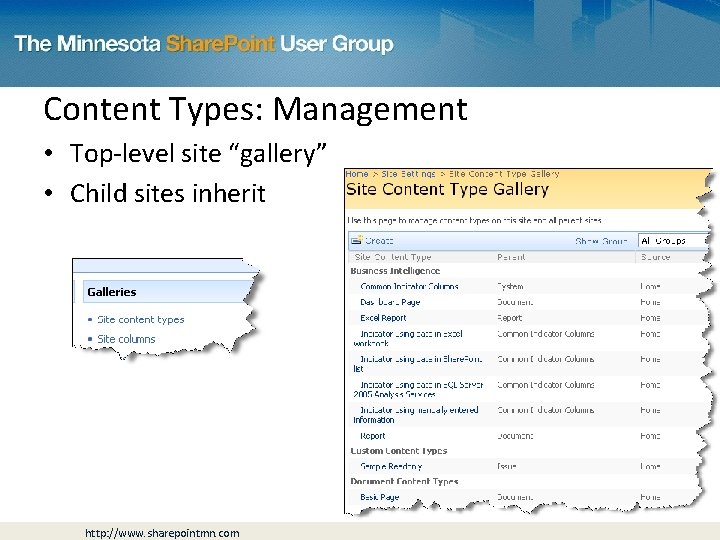Open the Sample Reading content type
The height and width of the screenshot is (540, 720).
[391, 466]
